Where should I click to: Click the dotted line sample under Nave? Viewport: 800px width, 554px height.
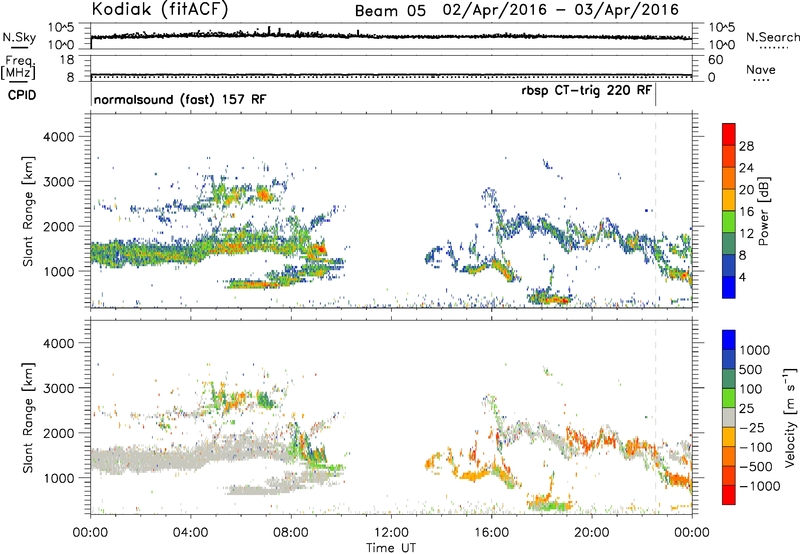(761, 80)
